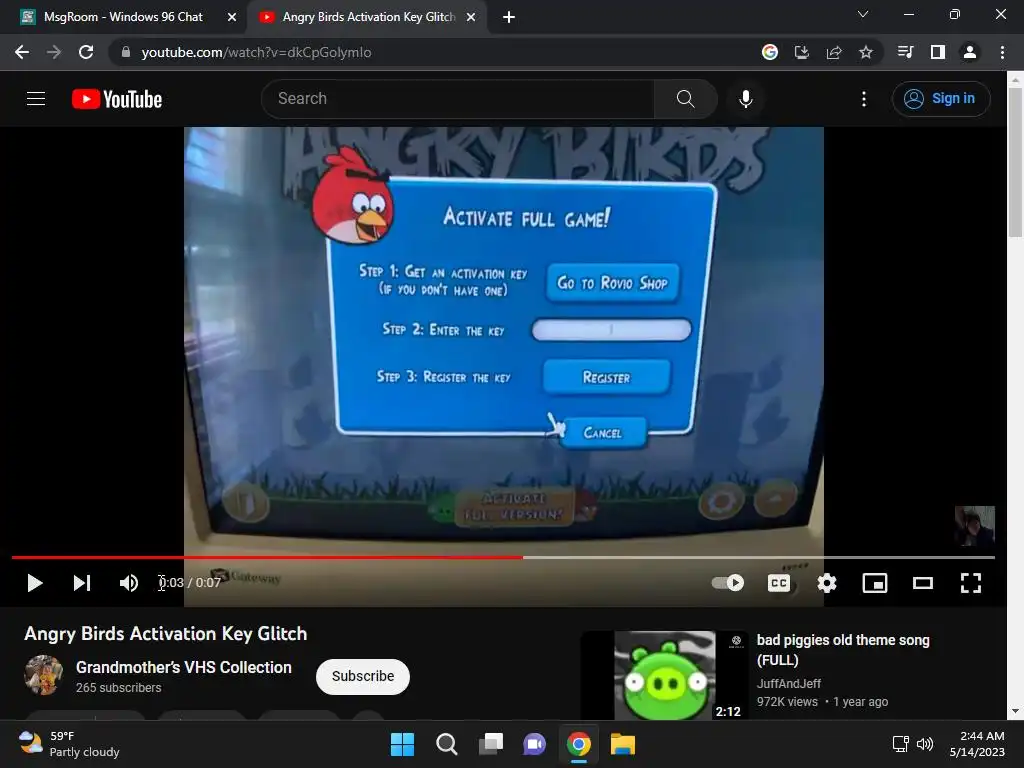Open the YouTube hamburger guide menu

tap(36, 99)
